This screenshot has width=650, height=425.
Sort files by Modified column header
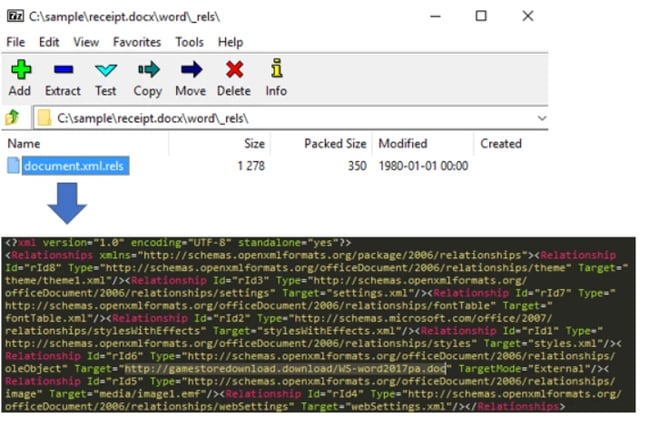coord(403,143)
